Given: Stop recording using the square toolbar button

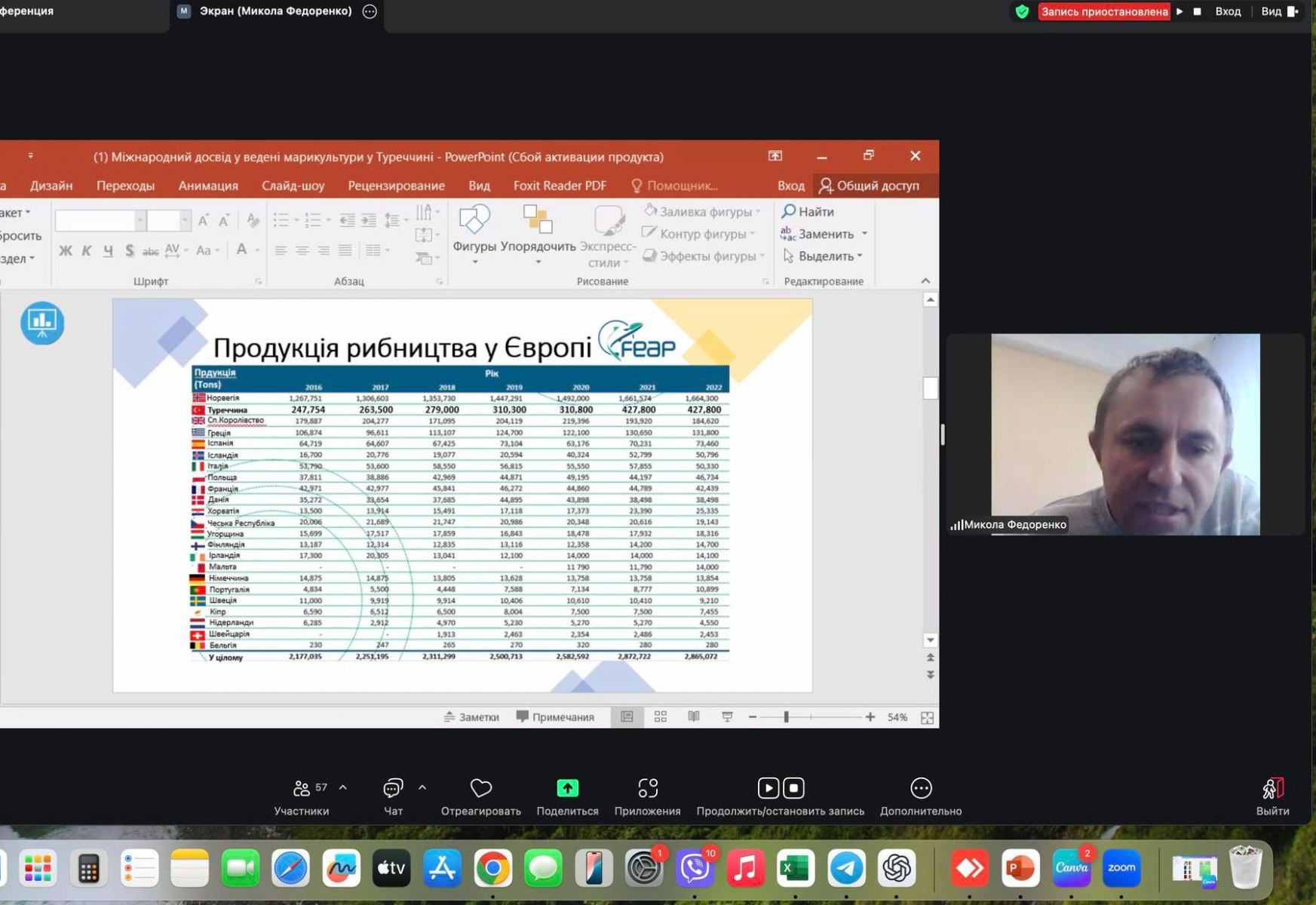Looking at the screenshot, I should coord(793,788).
